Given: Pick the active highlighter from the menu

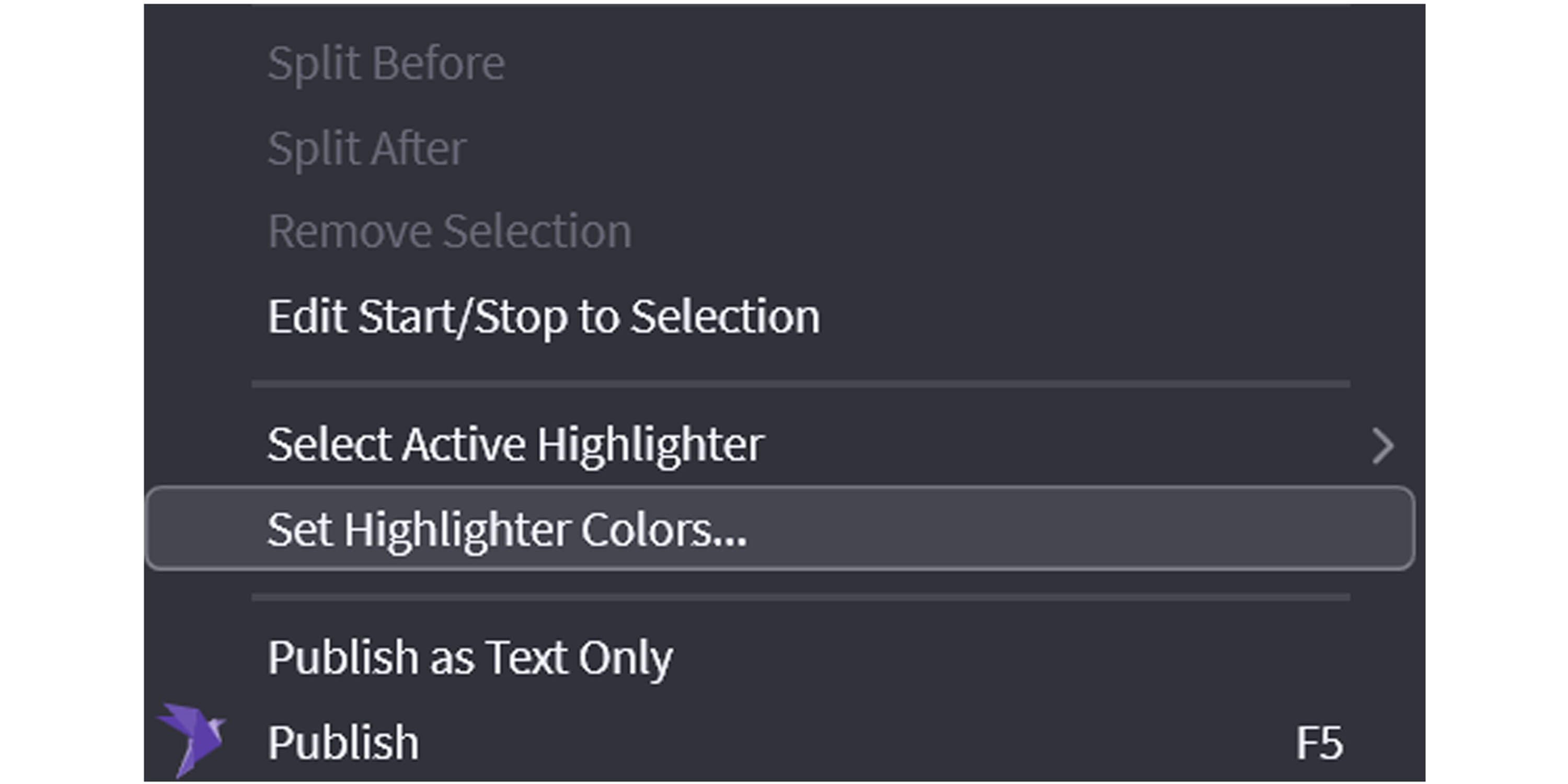Looking at the screenshot, I should (515, 445).
